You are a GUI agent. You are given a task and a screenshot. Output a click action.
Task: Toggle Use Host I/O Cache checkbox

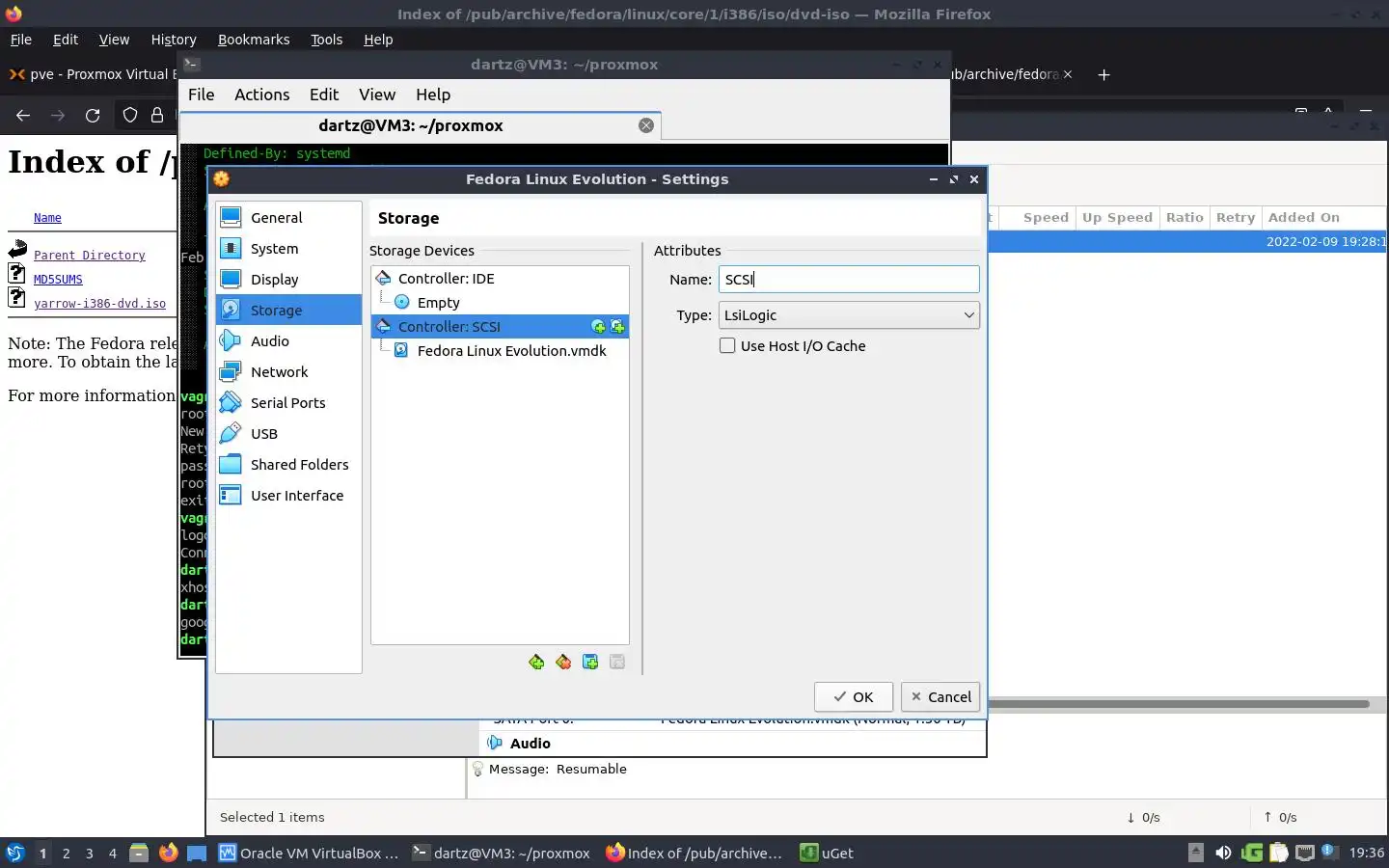point(727,346)
